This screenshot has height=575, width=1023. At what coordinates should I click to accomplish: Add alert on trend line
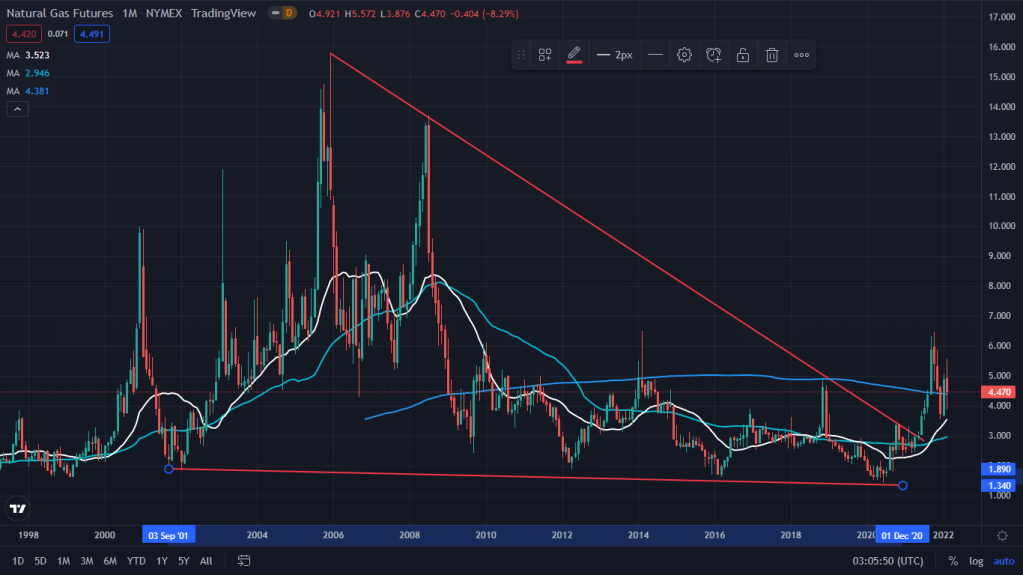(x=713, y=55)
